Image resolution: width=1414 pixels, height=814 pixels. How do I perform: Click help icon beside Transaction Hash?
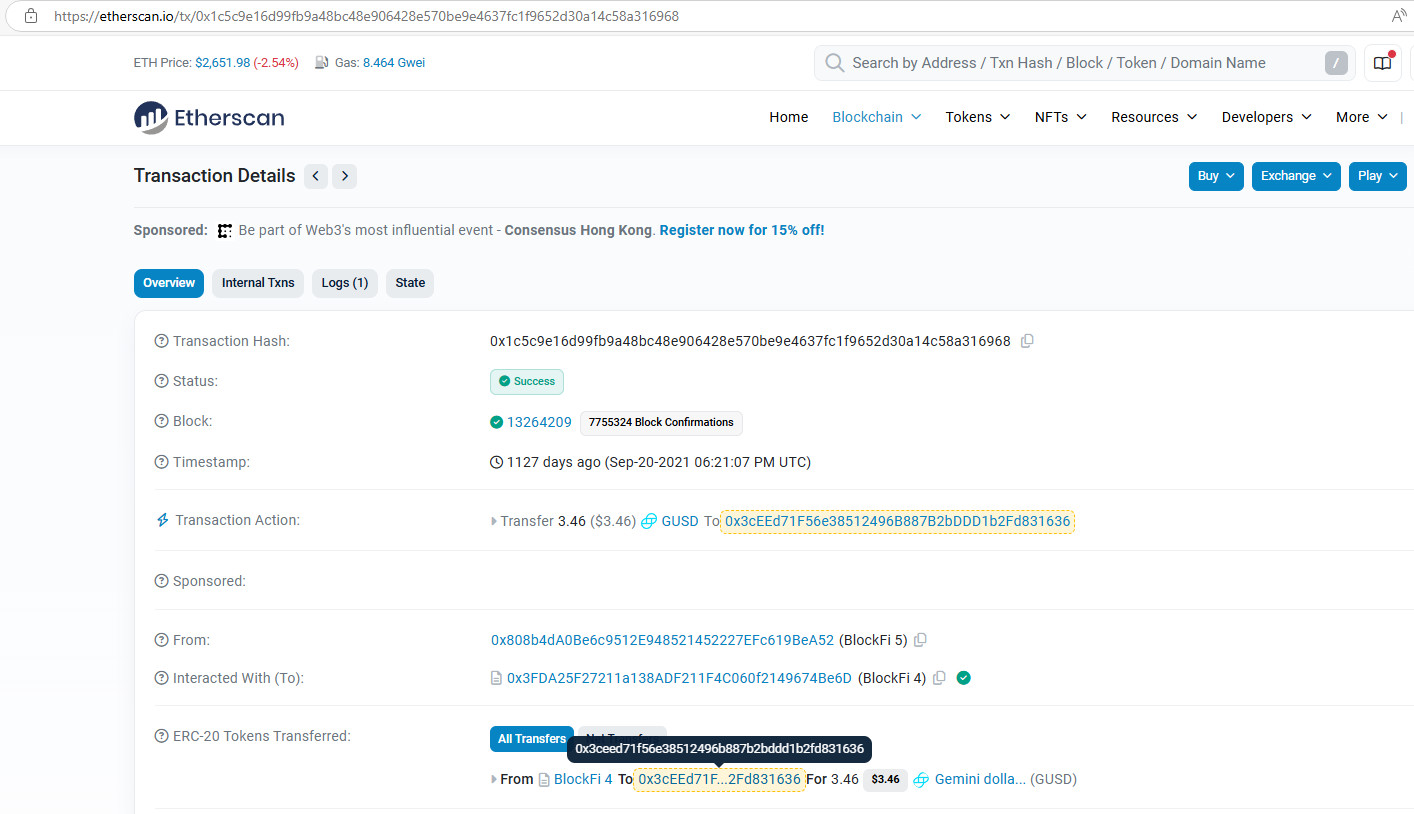click(x=161, y=341)
